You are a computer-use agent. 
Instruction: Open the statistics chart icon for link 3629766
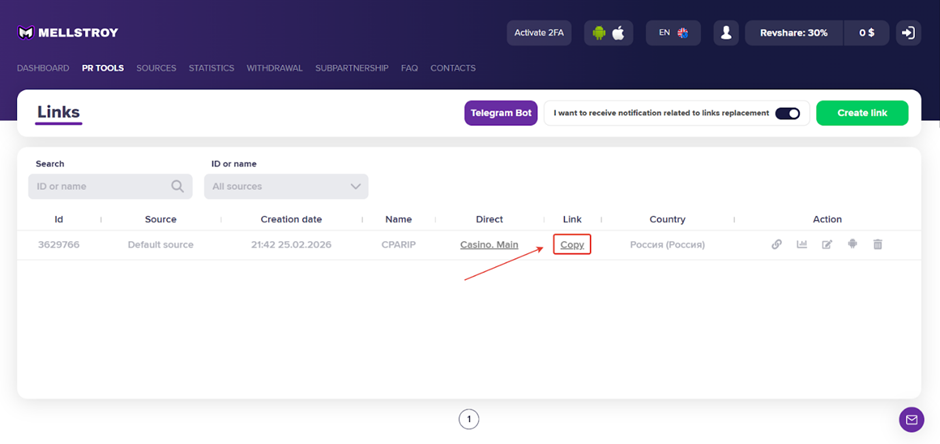click(x=802, y=244)
